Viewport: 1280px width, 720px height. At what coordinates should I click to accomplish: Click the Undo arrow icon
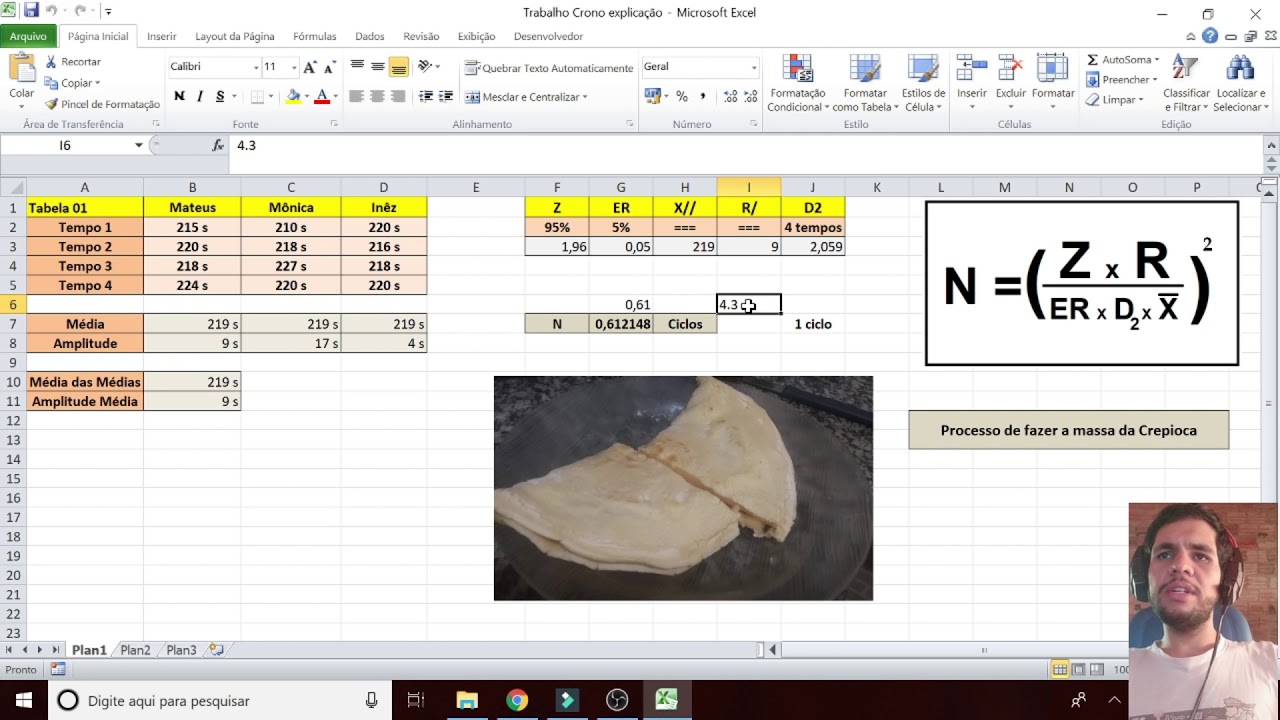[51, 11]
